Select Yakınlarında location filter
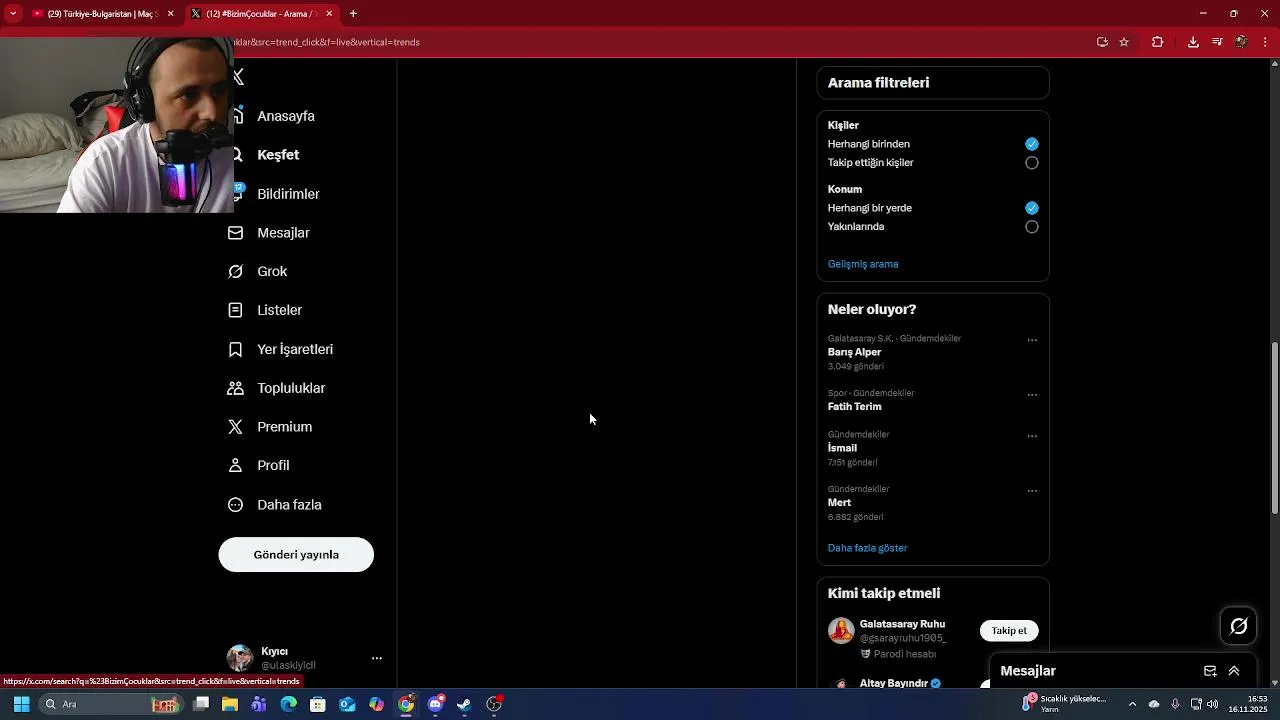Image resolution: width=1280 pixels, height=720 pixels. [x=1032, y=227]
